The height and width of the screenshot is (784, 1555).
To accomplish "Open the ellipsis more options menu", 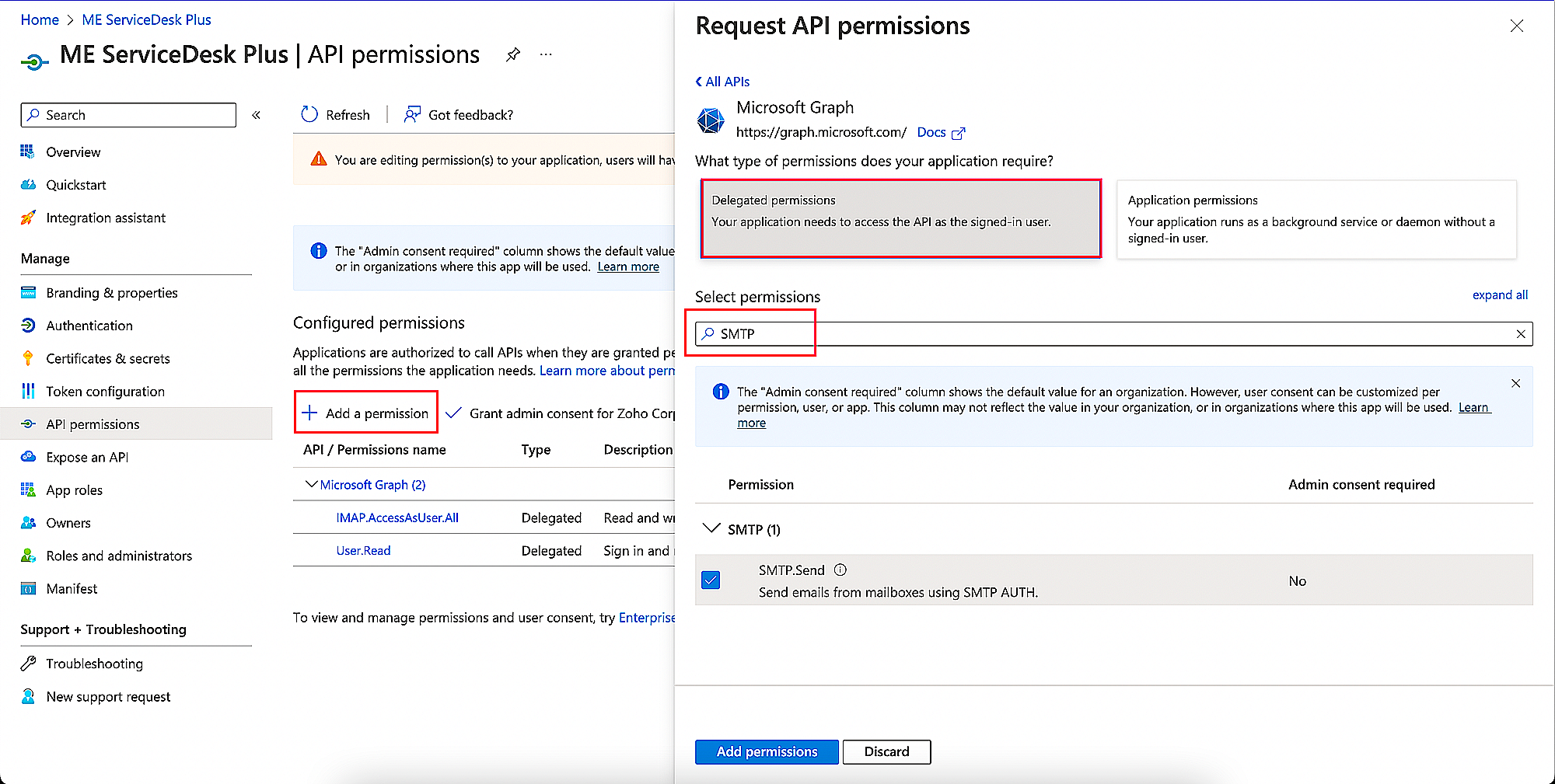I will pyautogui.click(x=546, y=55).
